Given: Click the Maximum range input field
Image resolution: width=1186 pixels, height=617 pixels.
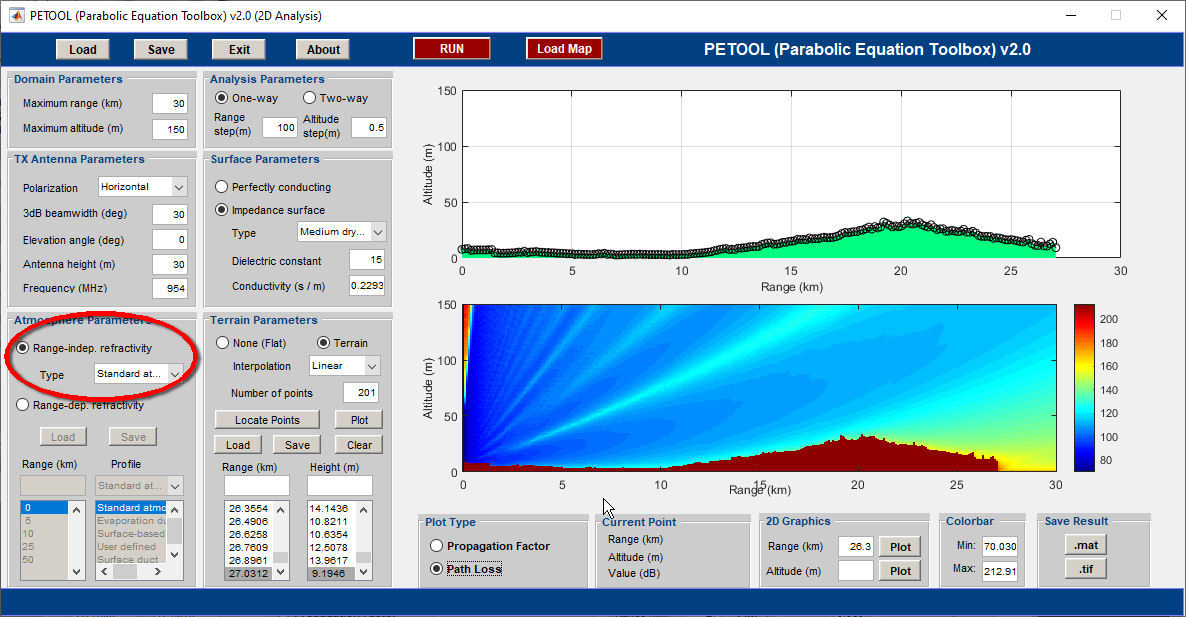Looking at the screenshot, I should pyautogui.click(x=169, y=104).
